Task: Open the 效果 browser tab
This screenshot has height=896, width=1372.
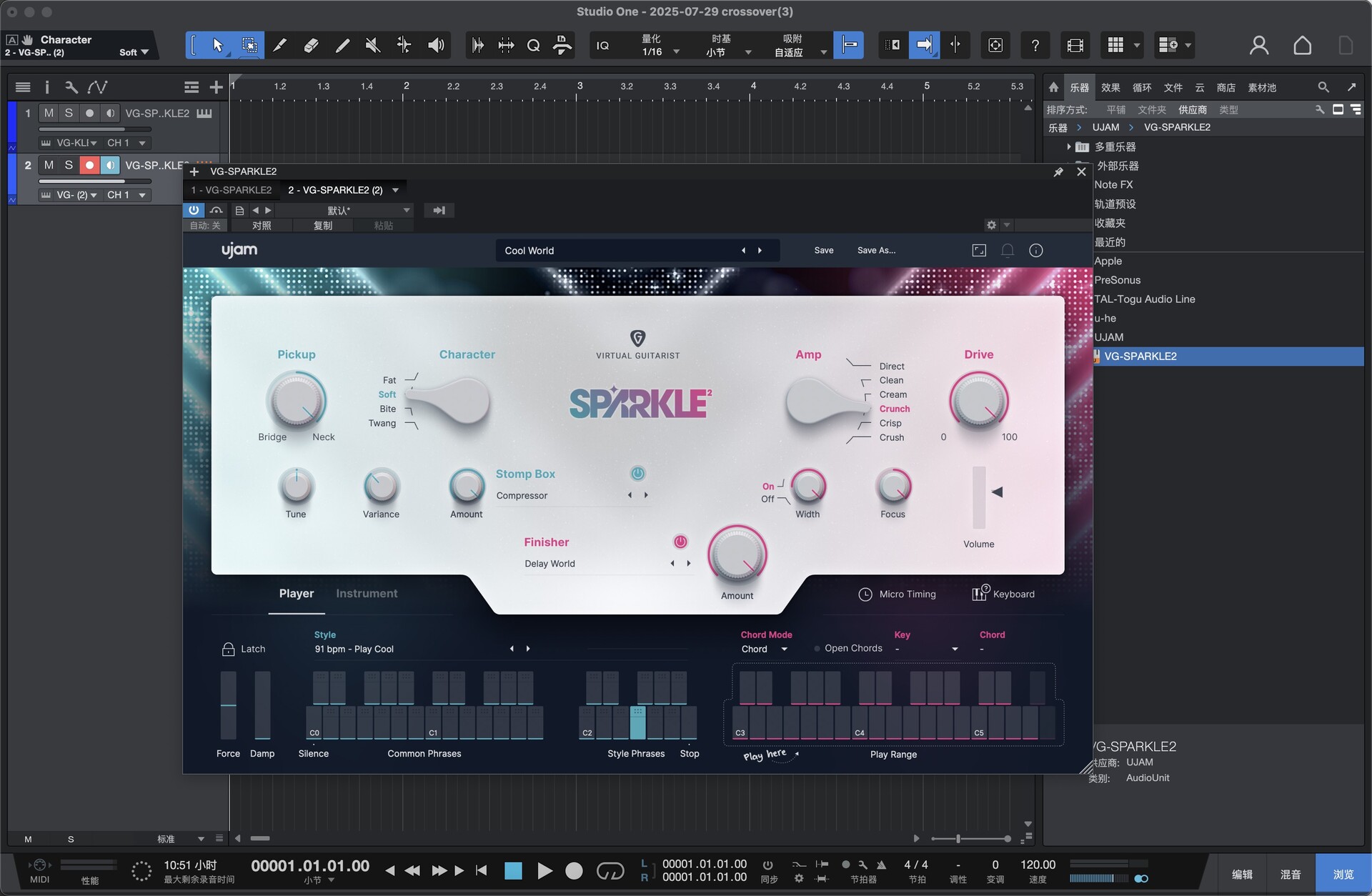Action: 1110,87
